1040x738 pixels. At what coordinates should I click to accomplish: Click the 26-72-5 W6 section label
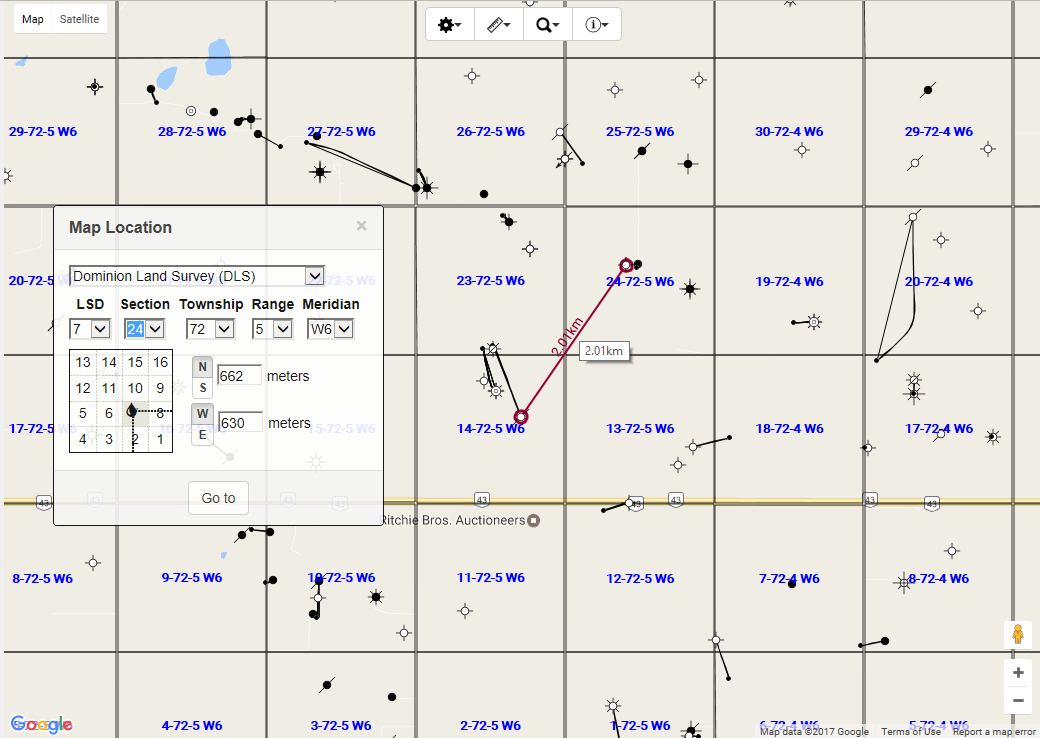[x=490, y=131]
